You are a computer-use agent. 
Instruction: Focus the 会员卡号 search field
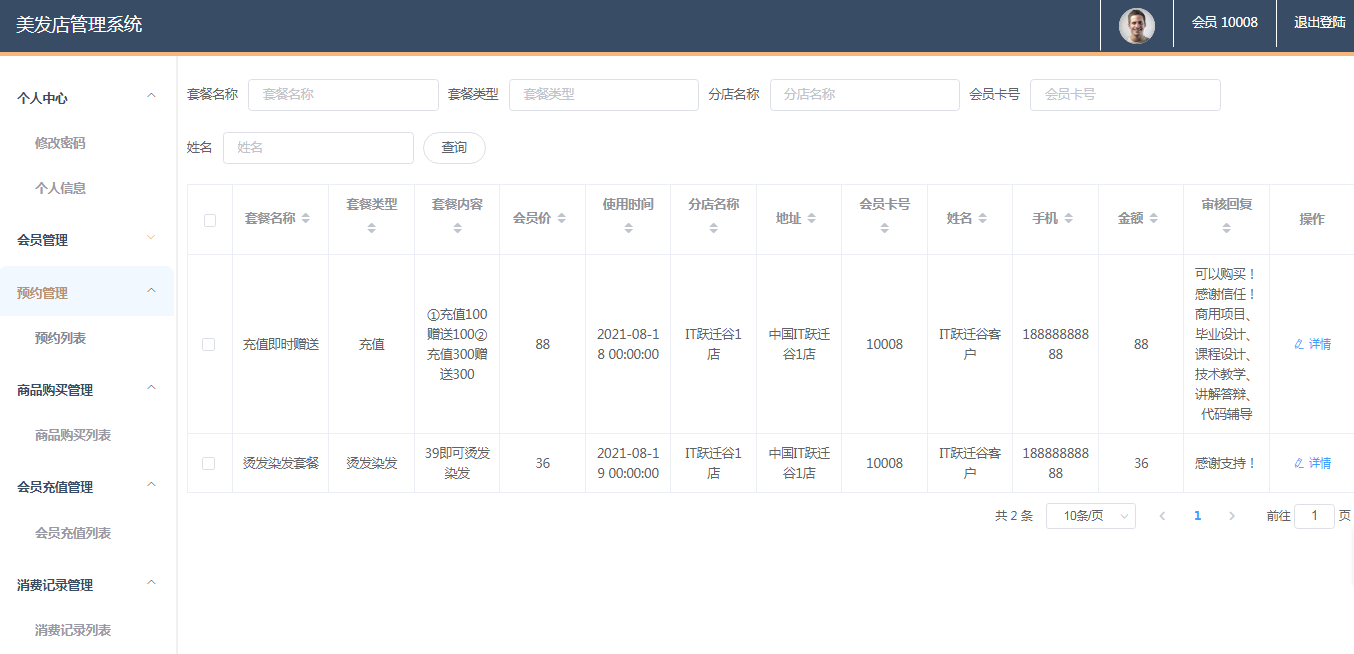click(1125, 95)
